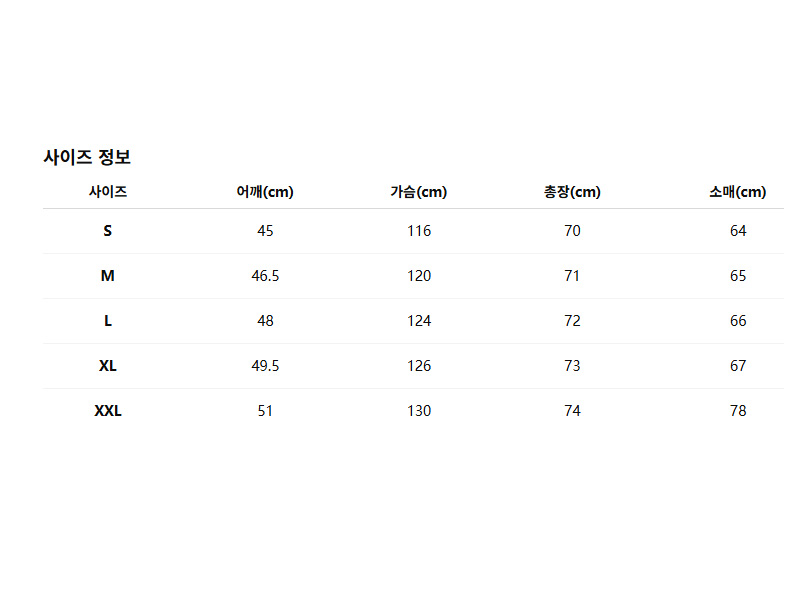Select sleeve value 78 for size XXL
This screenshot has height=600, width=800.
[x=738, y=411]
